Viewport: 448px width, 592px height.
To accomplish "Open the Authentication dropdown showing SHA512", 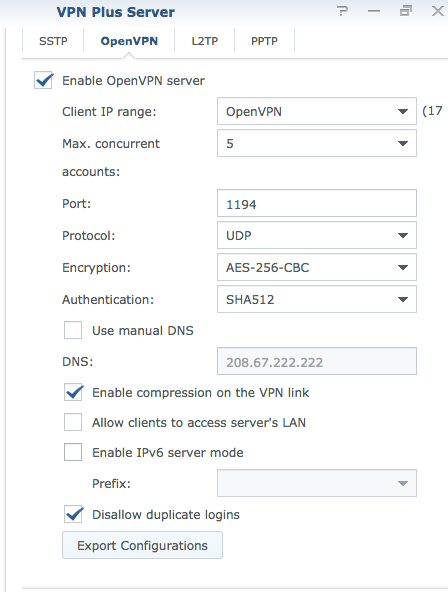I will click(x=317, y=299).
